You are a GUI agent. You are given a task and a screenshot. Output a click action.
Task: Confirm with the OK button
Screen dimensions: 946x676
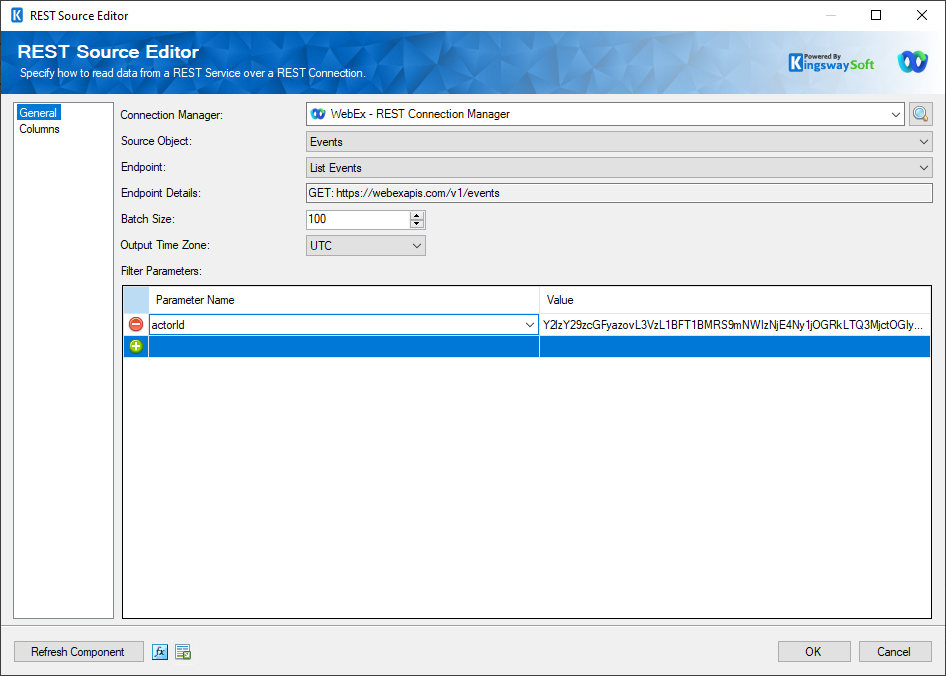coord(814,652)
